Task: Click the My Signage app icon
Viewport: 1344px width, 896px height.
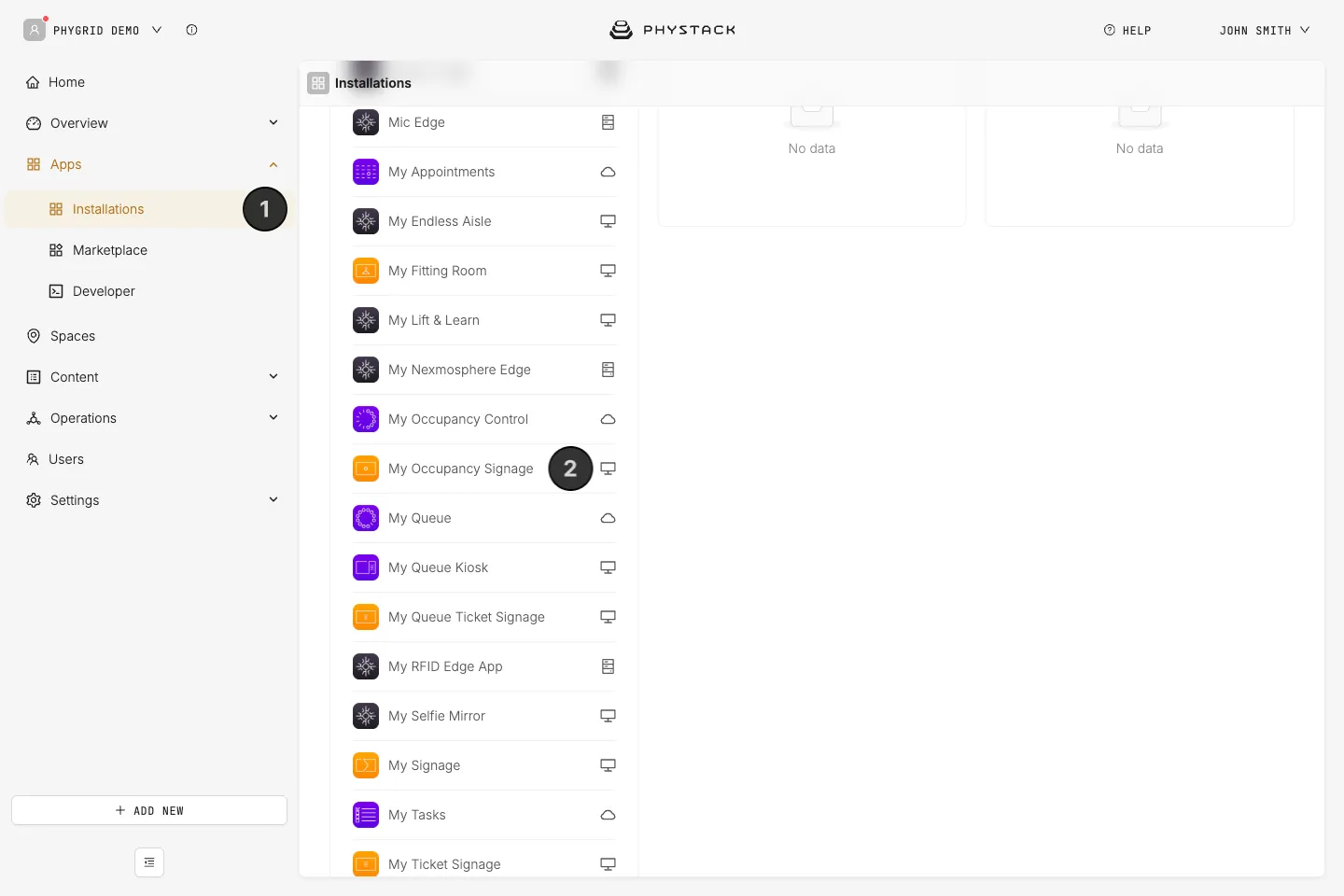Action: [366, 765]
